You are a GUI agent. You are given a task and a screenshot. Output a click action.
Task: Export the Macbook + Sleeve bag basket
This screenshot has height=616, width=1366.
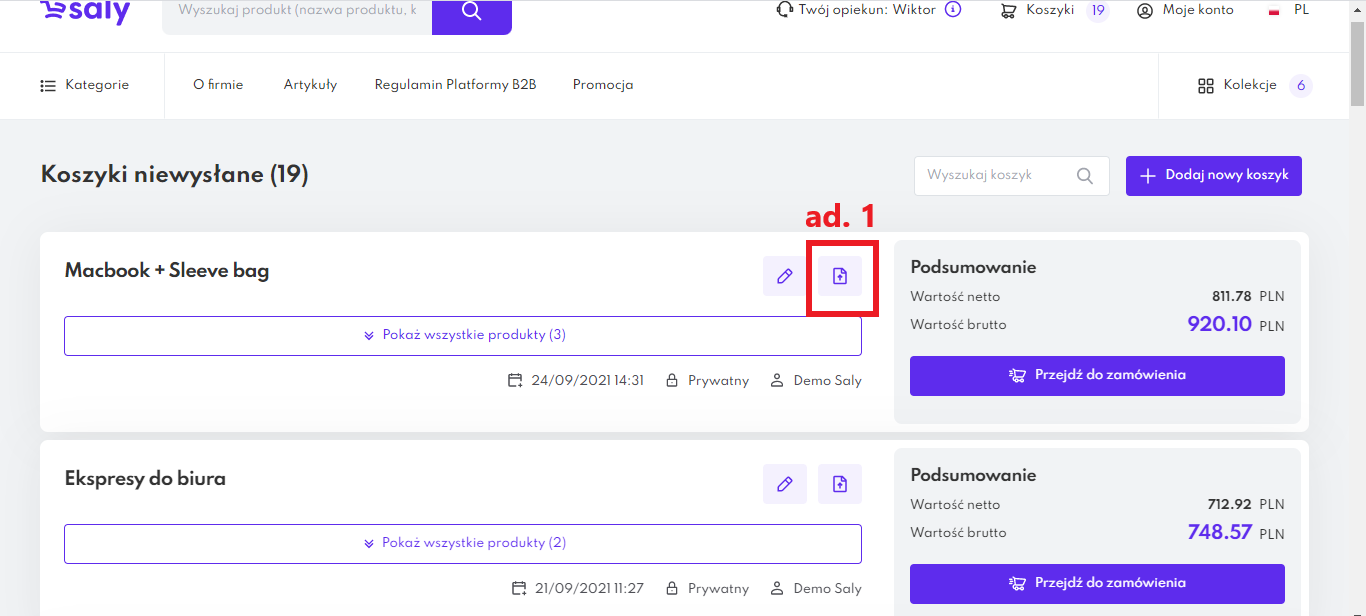(840, 276)
